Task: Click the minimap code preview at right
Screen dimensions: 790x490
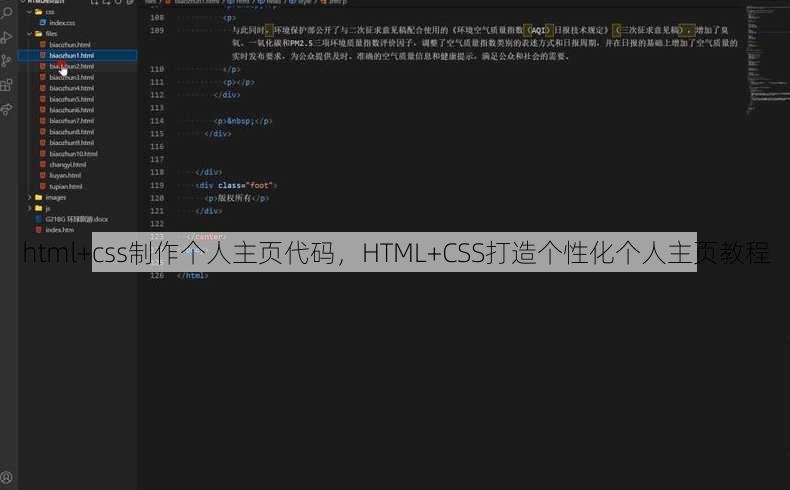Action: tap(767, 60)
